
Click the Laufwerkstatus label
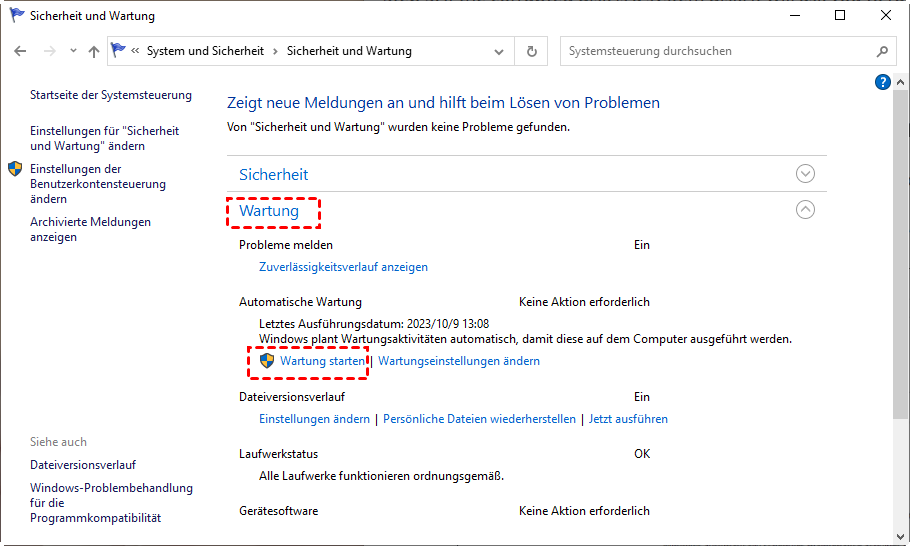click(279, 454)
